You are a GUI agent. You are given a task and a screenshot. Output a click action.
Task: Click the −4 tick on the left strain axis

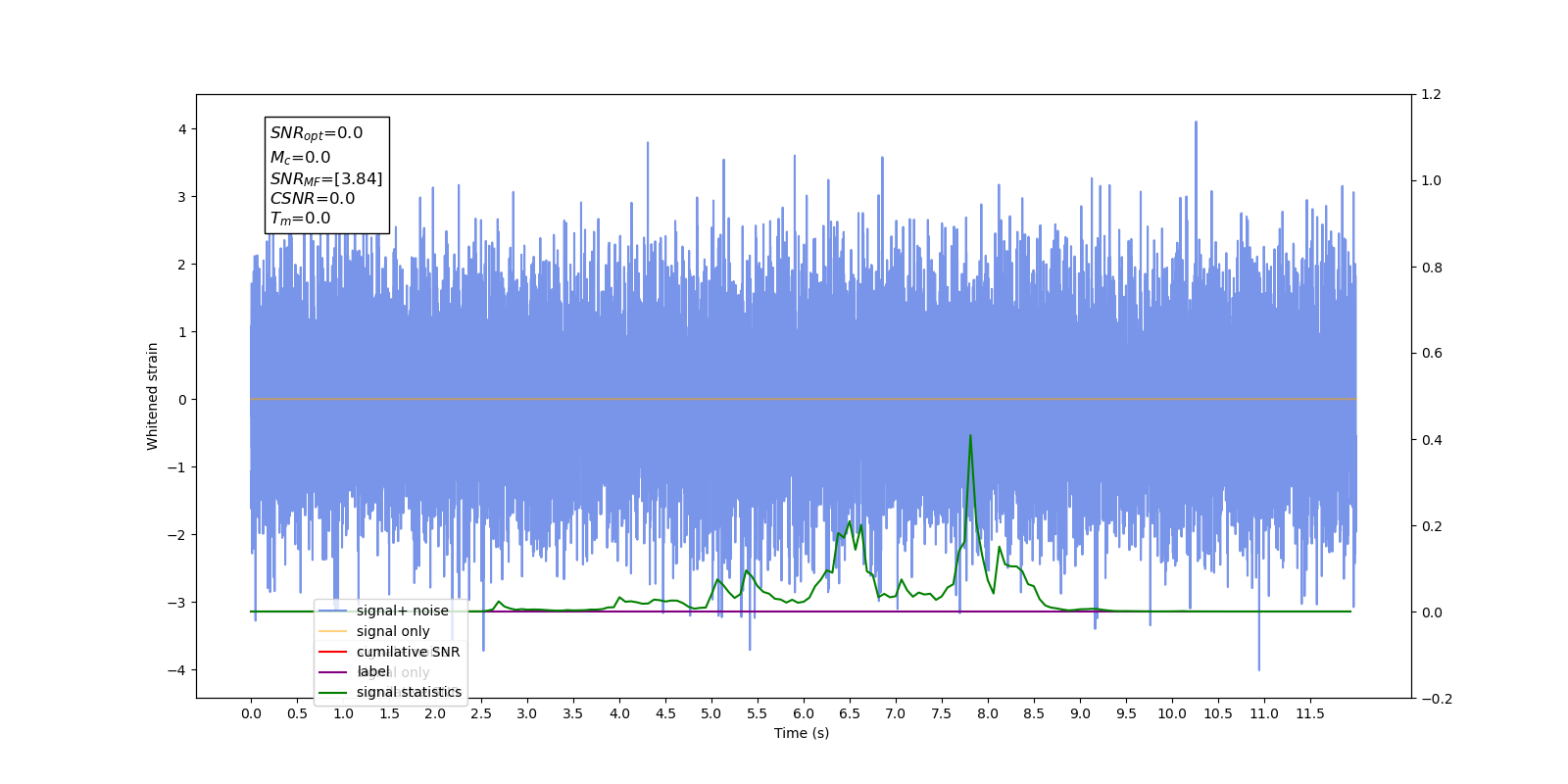(176, 670)
